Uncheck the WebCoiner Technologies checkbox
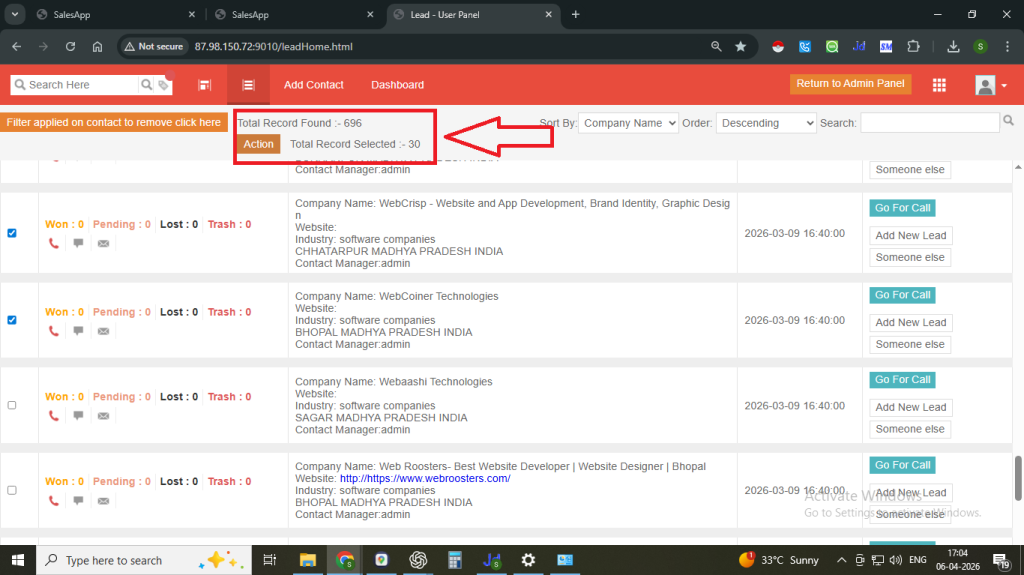 click(x=12, y=320)
